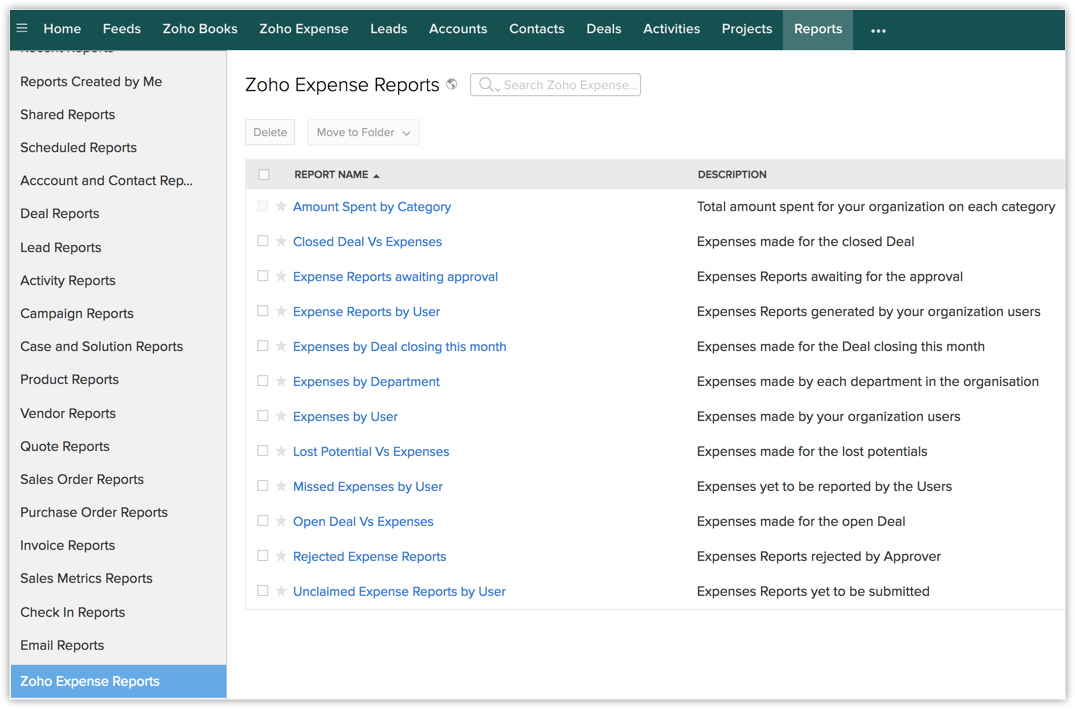
Task: Click the Description column header
Action: (x=732, y=175)
